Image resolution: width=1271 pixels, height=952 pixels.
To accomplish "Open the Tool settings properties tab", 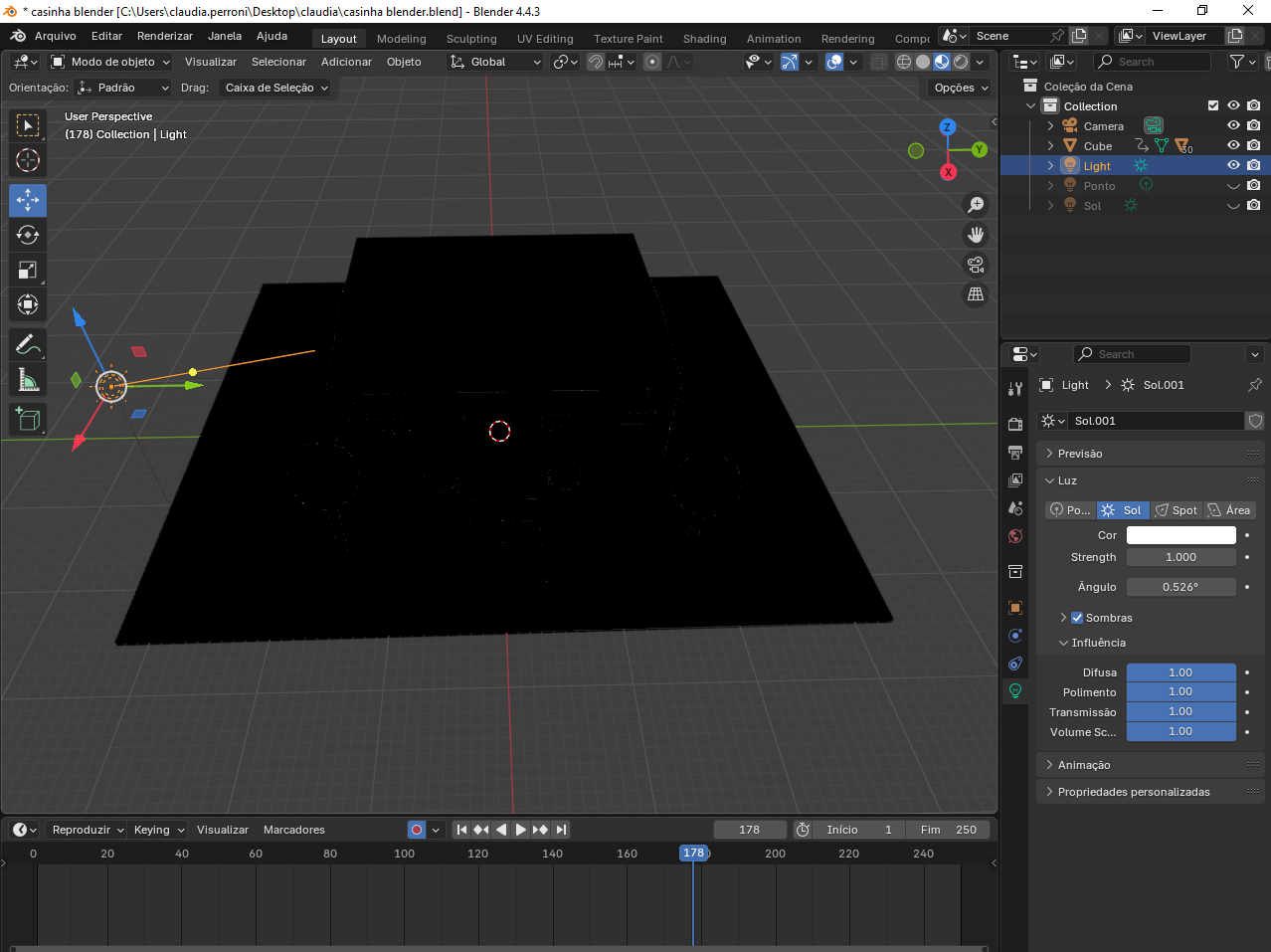I will [1015, 388].
